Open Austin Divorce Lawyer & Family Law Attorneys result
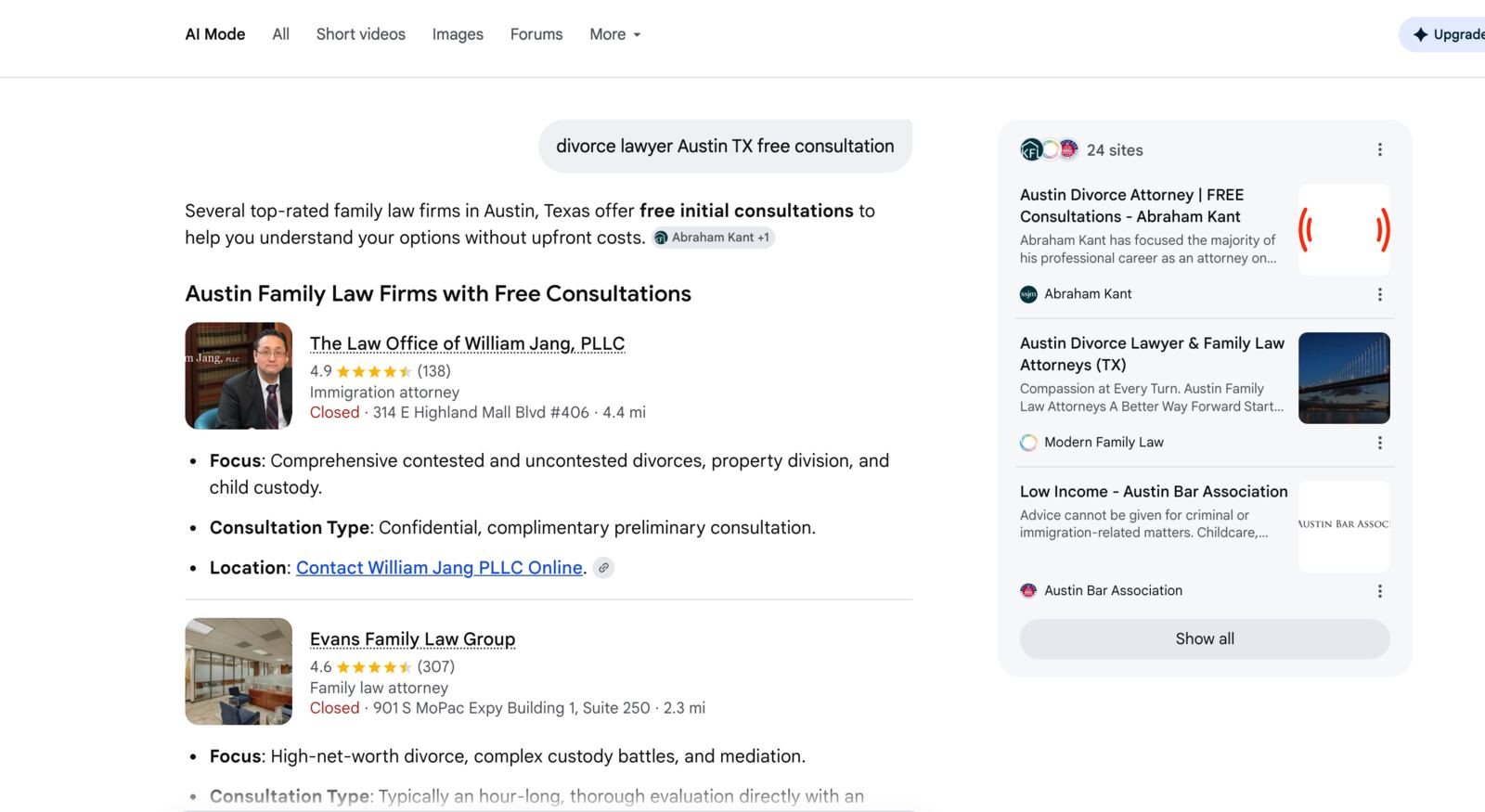The image size is (1485, 812). [x=1152, y=354]
